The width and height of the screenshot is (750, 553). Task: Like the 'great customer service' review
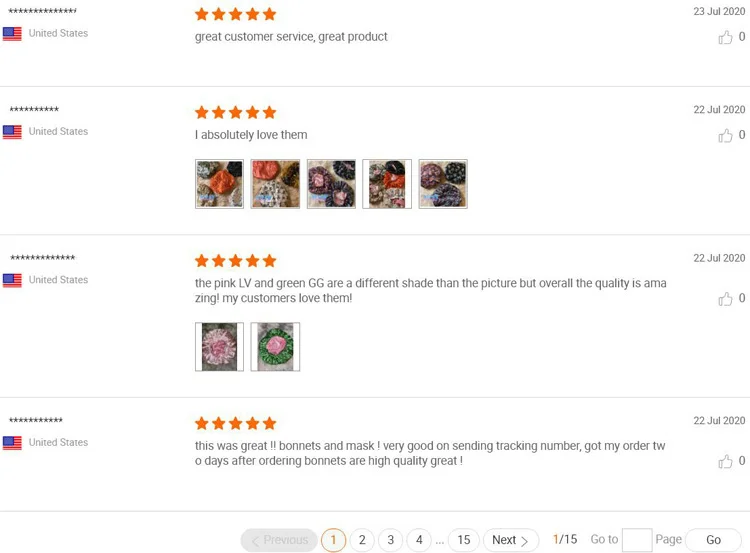pos(725,37)
